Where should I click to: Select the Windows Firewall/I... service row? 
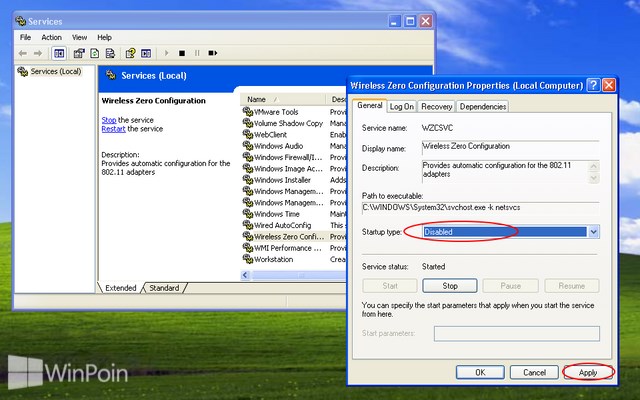(294, 157)
